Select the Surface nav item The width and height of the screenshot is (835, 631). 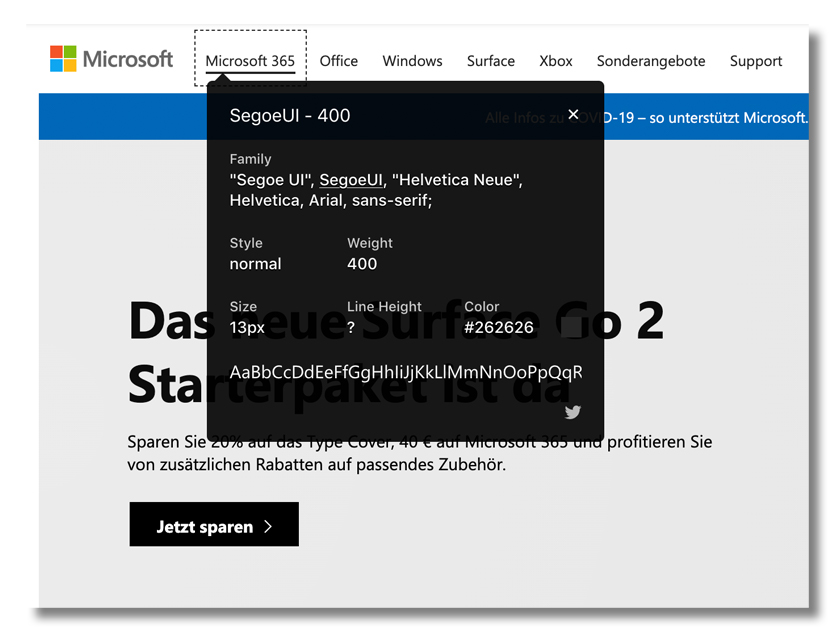pos(490,61)
